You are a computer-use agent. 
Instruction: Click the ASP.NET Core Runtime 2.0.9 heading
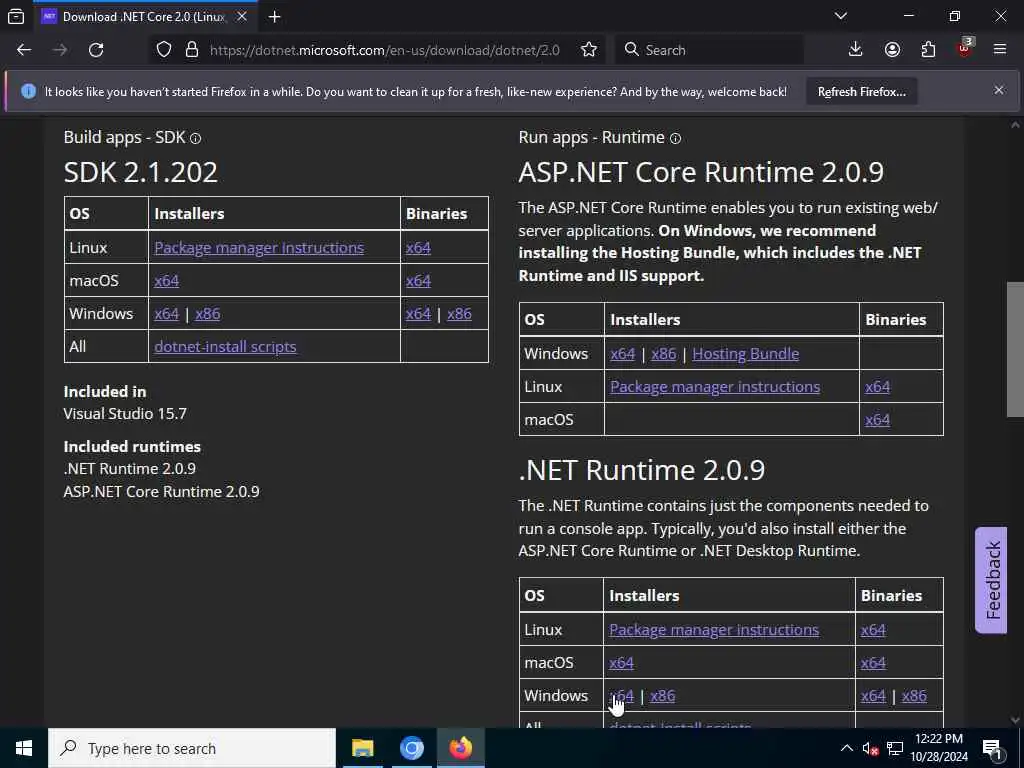click(701, 172)
